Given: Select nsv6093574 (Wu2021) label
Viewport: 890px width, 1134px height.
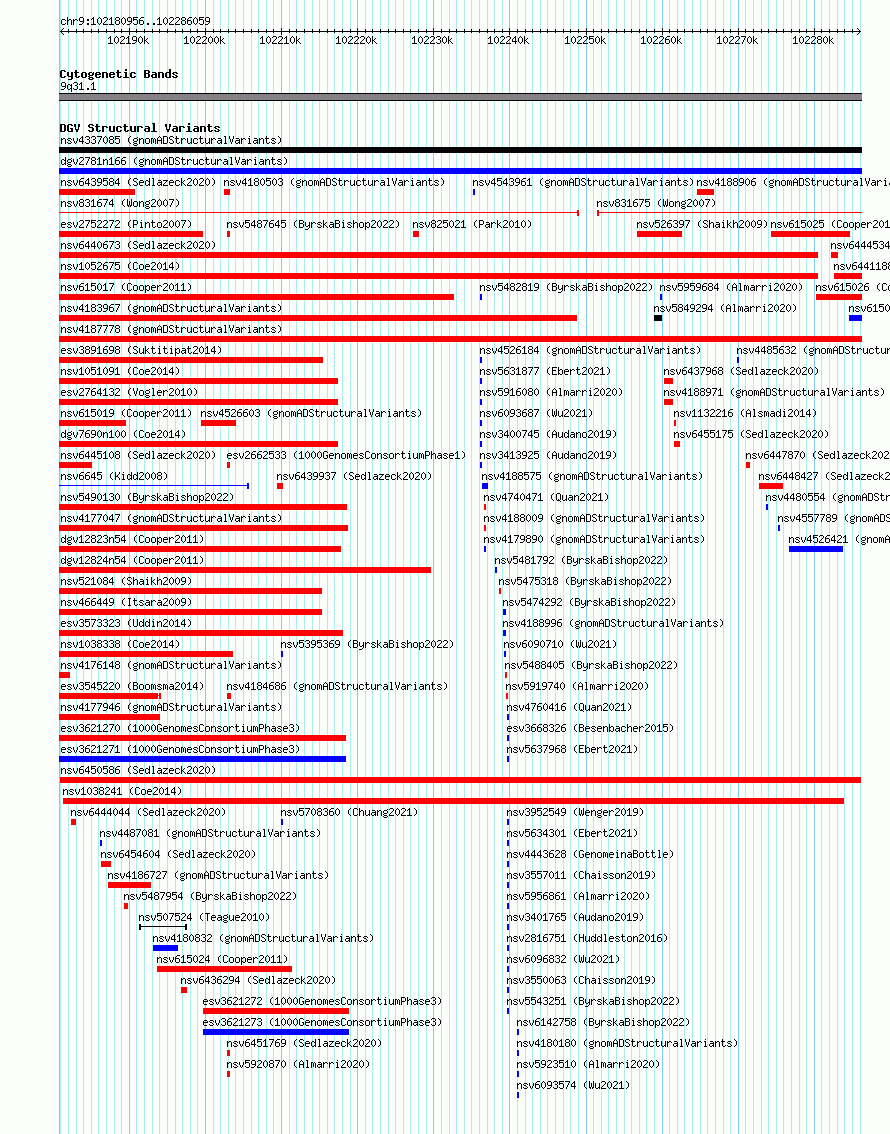Looking at the screenshot, I should 573,1084.
